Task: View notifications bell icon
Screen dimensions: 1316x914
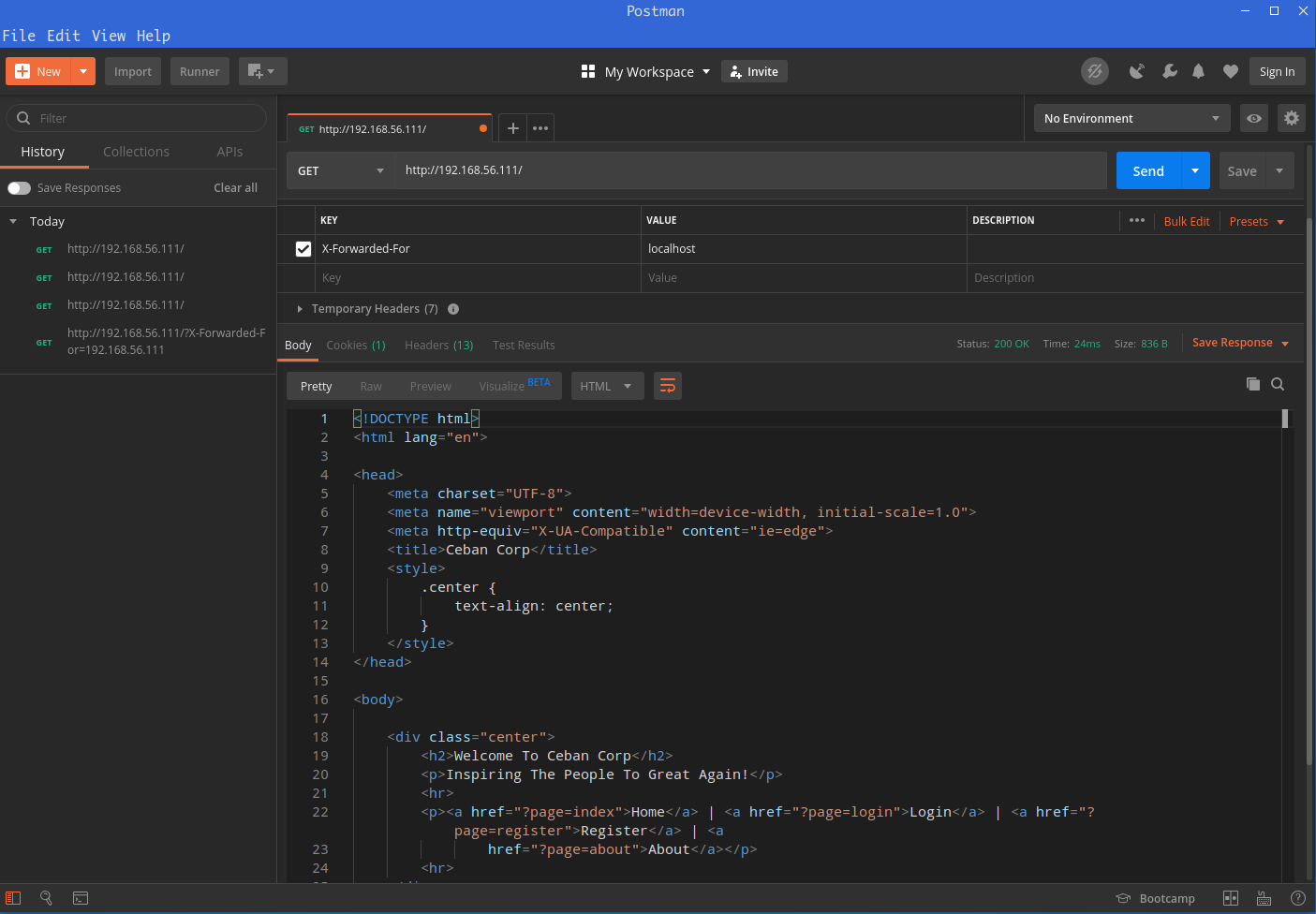Action: click(1198, 71)
